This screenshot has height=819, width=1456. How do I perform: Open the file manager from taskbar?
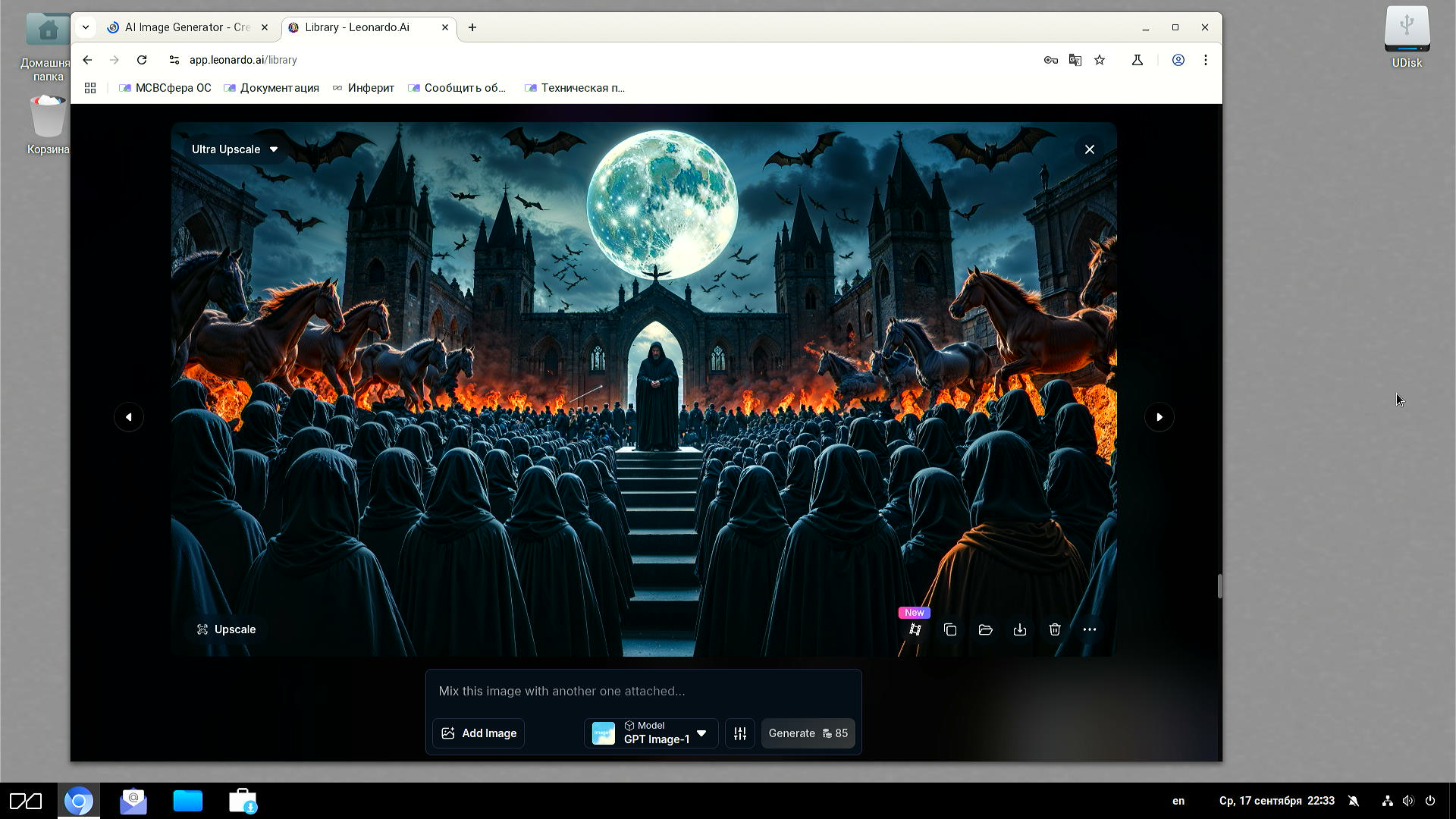point(187,801)
